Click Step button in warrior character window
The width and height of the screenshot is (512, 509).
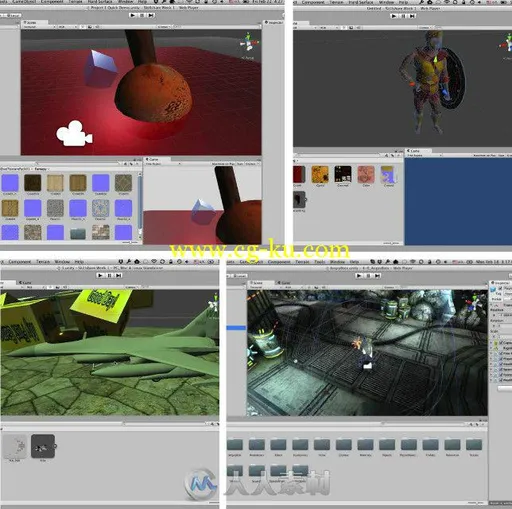tap(412, 16)
